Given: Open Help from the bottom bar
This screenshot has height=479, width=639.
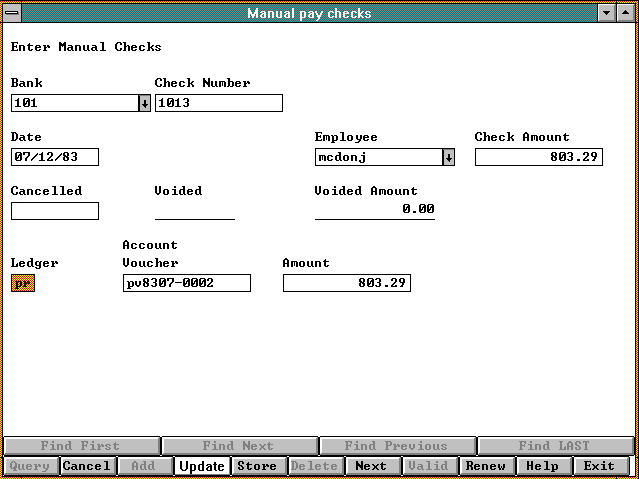Looking at the screenshot, I should tap(542, 466).
